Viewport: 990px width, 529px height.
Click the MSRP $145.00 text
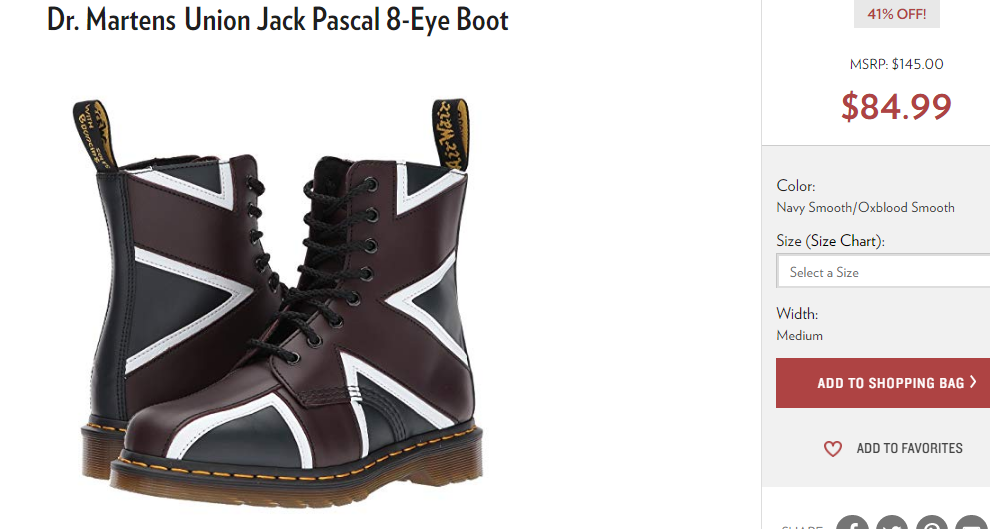(x=897, y=64)
